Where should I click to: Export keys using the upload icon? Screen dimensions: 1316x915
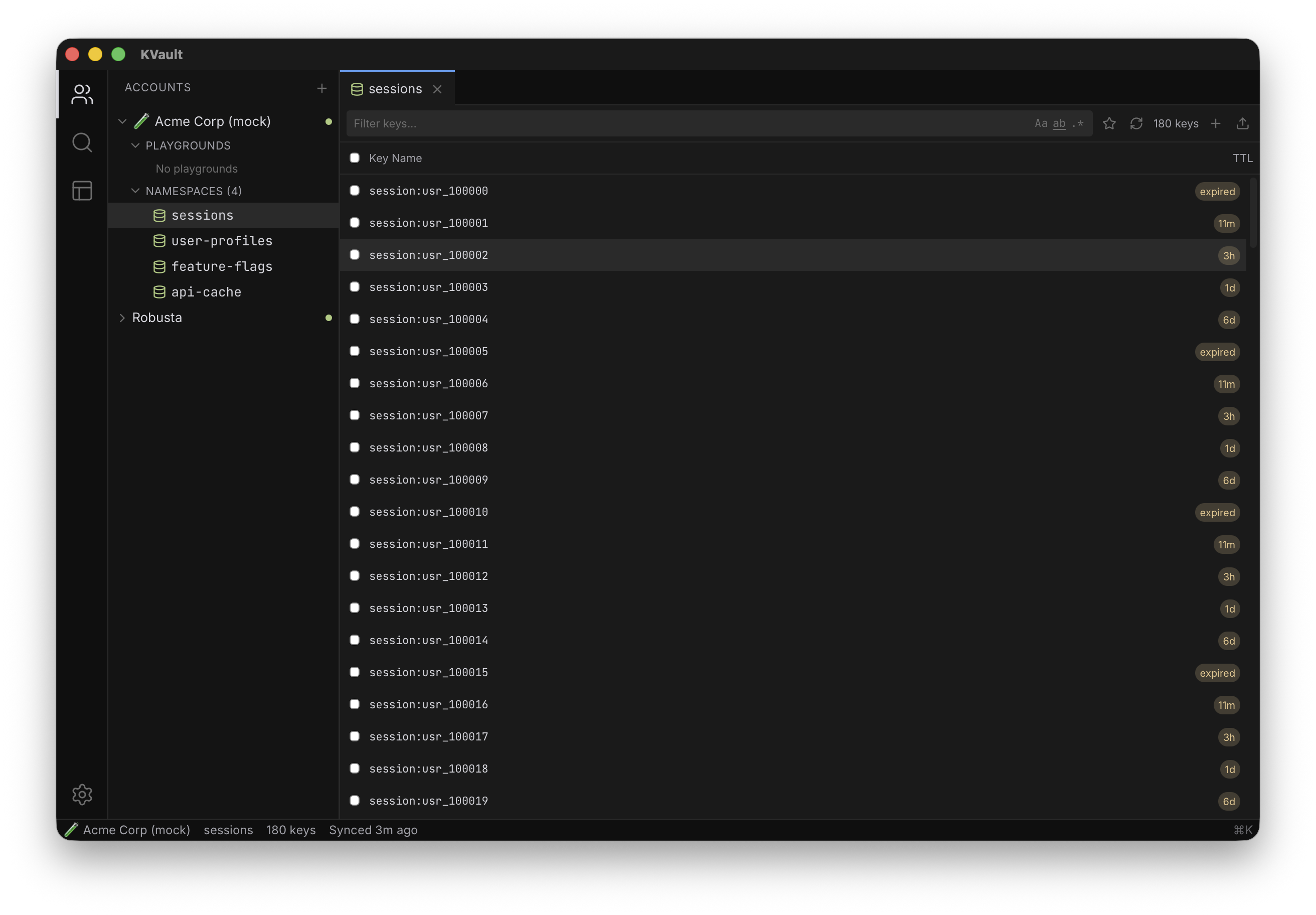pos(1243,123)
